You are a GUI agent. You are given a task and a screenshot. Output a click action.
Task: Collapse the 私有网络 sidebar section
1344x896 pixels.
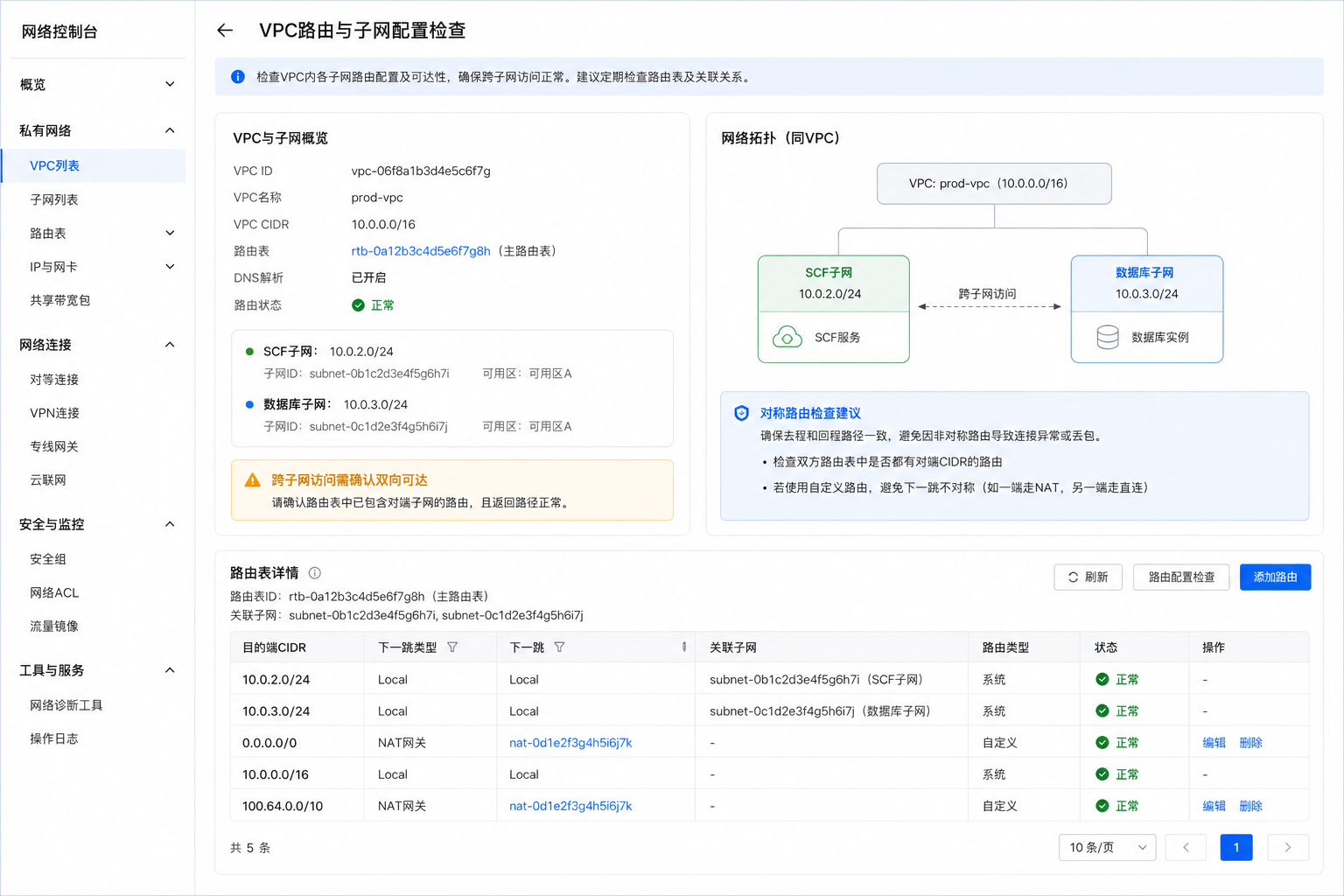tap(170, 130)
